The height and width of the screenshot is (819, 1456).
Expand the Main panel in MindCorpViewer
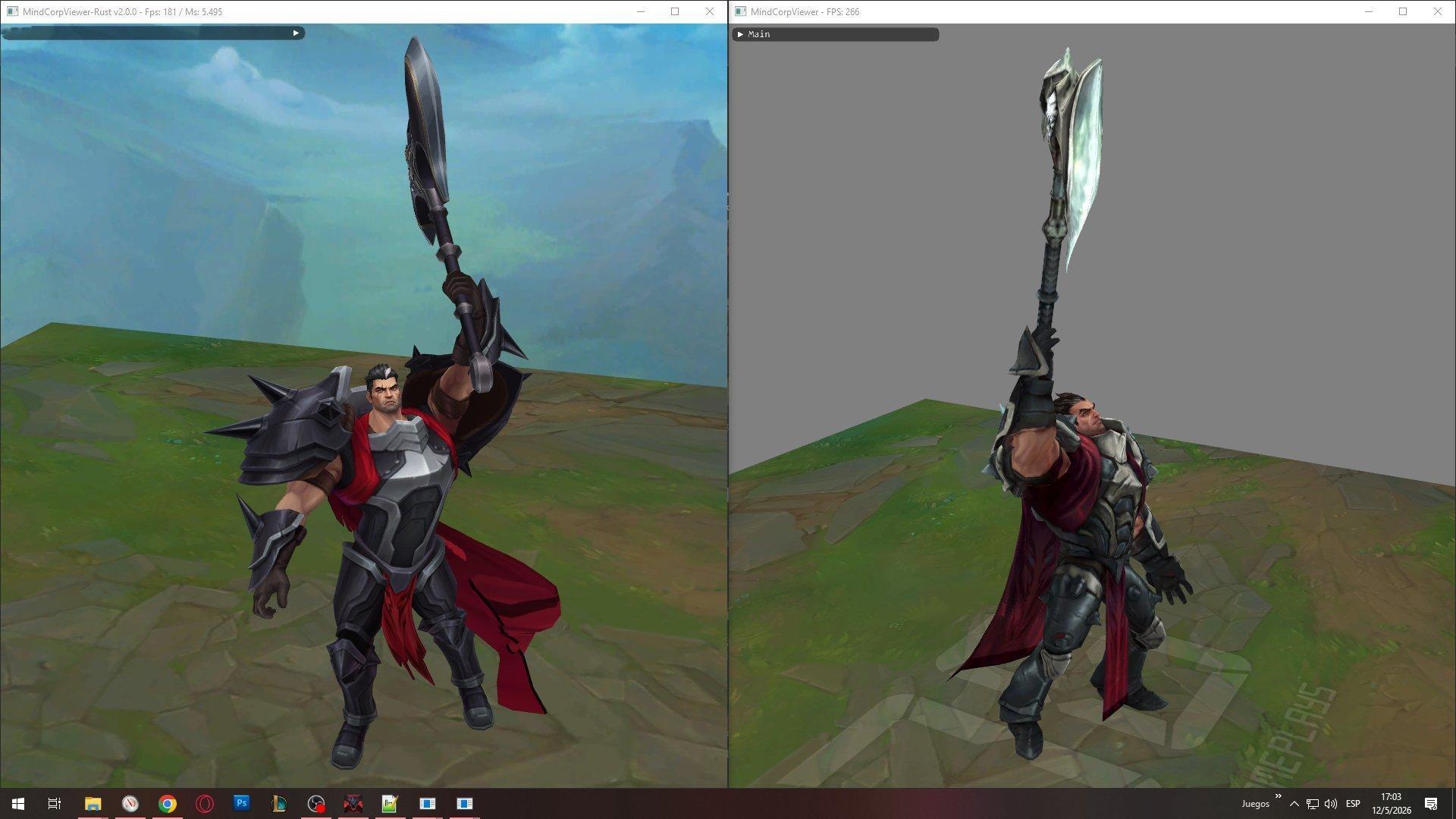click(x=740, y=34)
